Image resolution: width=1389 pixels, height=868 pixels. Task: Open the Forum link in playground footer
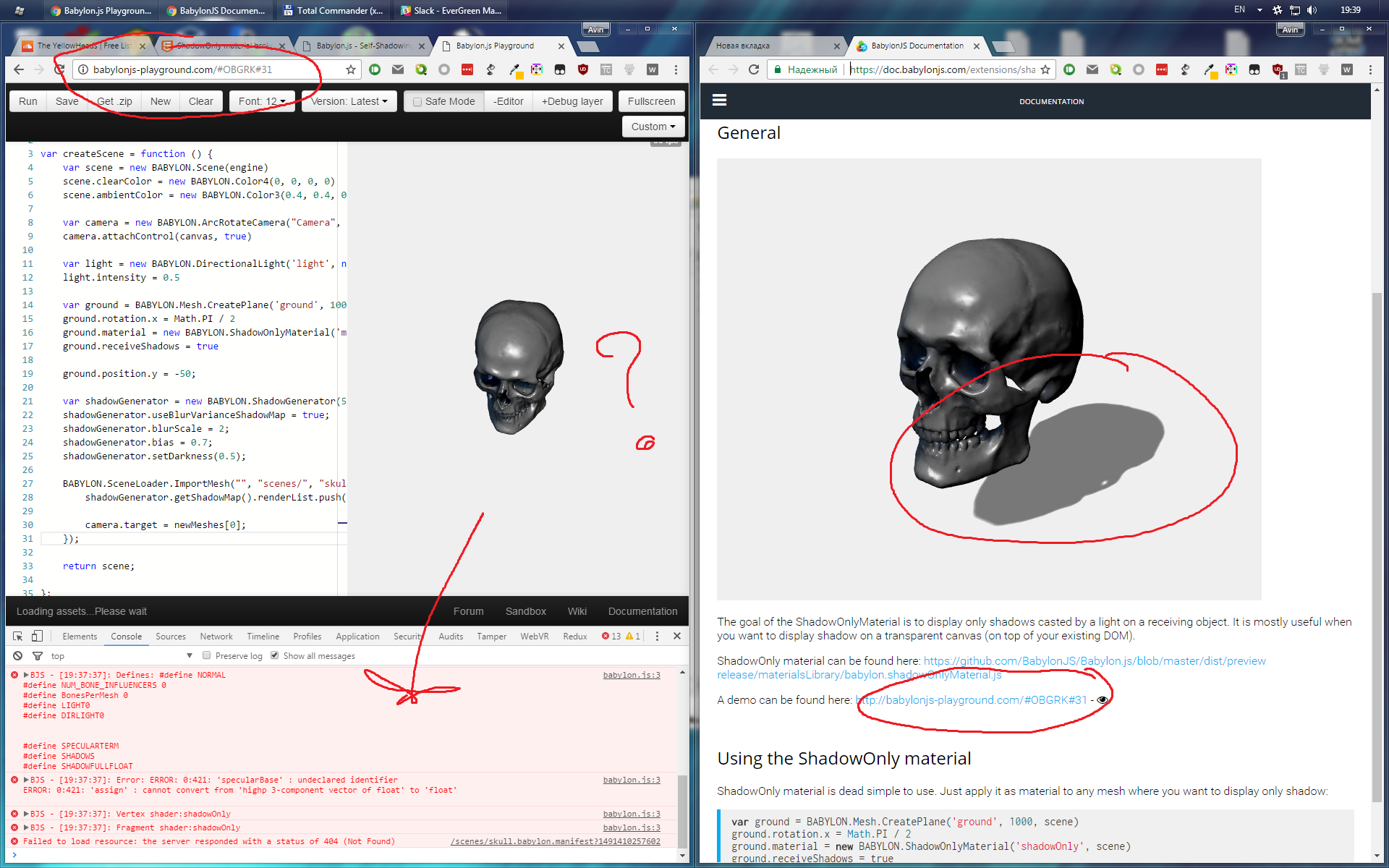(x=469, y=611)
